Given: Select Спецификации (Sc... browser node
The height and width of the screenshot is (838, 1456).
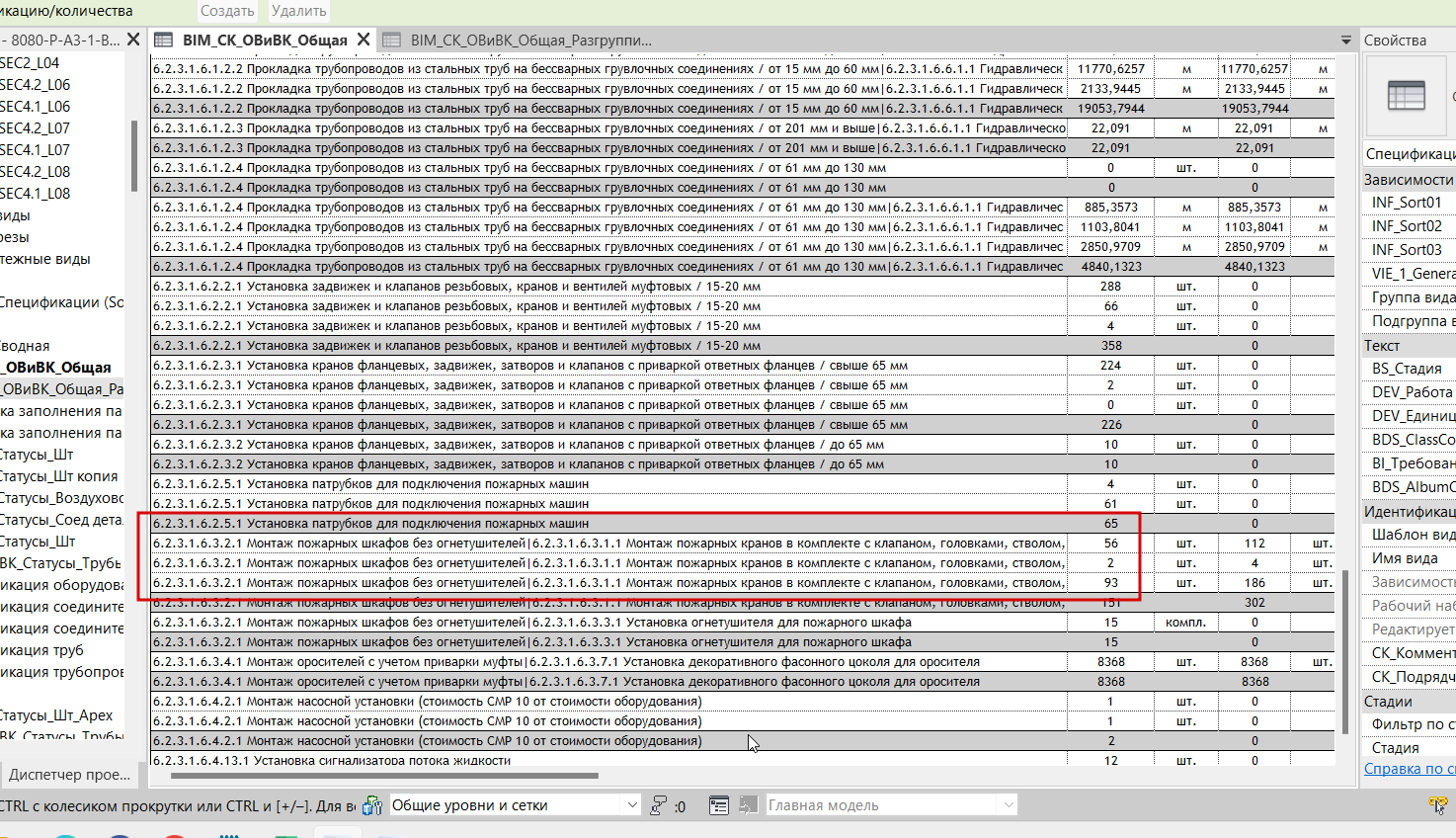Looking at the screenshot, I should point(62,301).
